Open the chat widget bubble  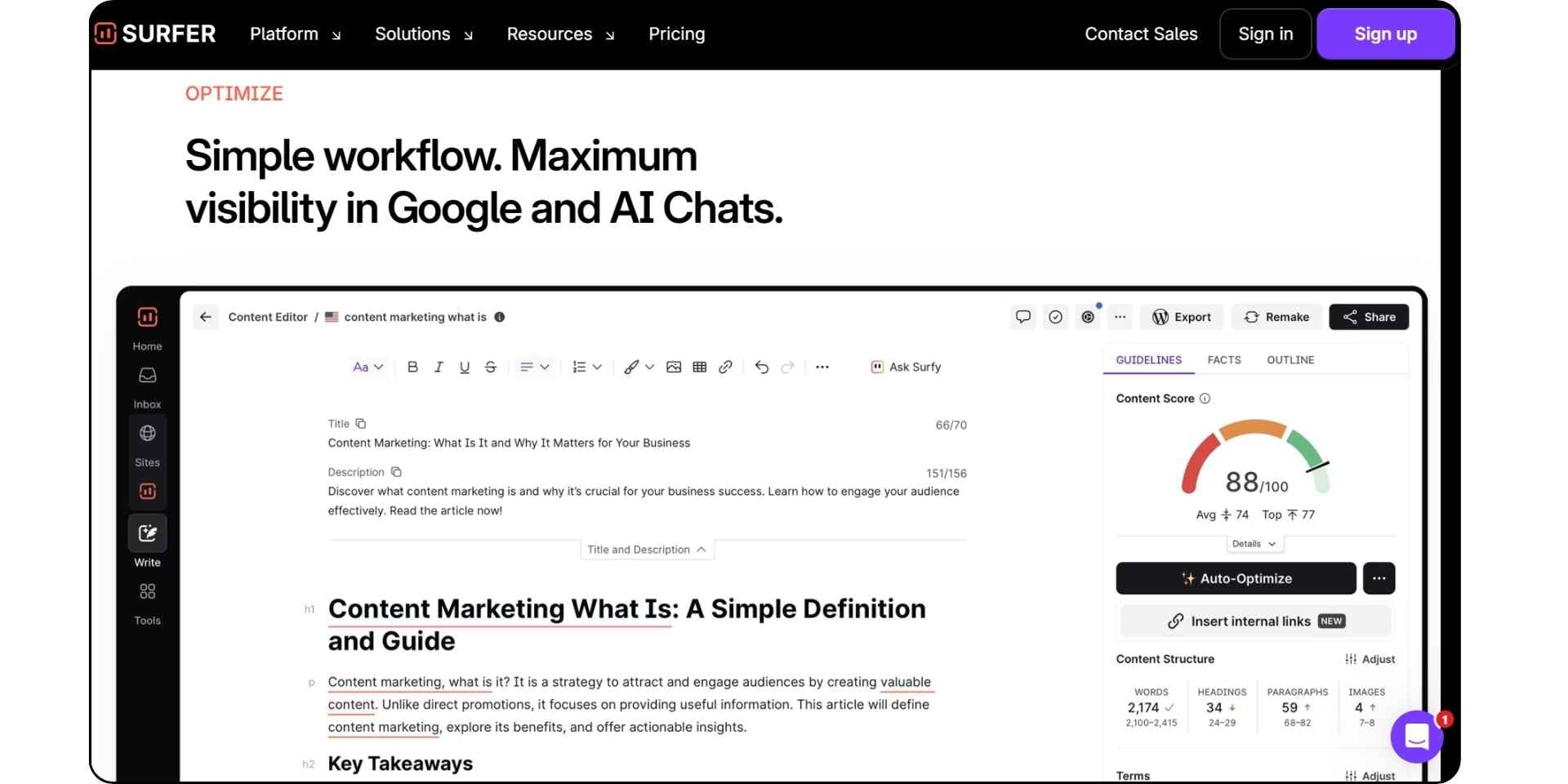click(x=1417, y=737)
